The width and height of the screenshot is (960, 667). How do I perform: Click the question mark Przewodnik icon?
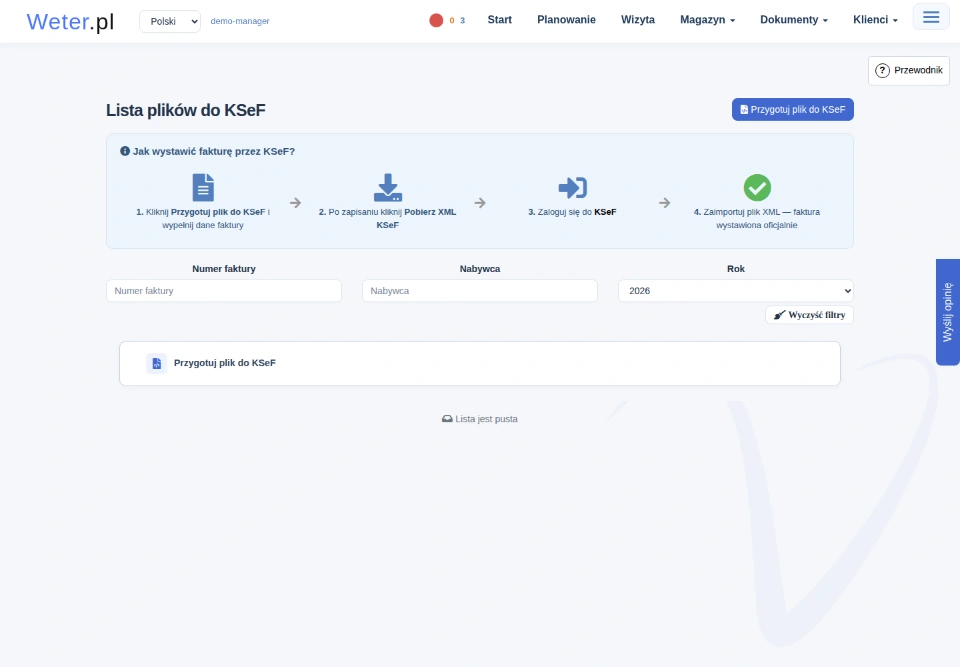point(882,70)
